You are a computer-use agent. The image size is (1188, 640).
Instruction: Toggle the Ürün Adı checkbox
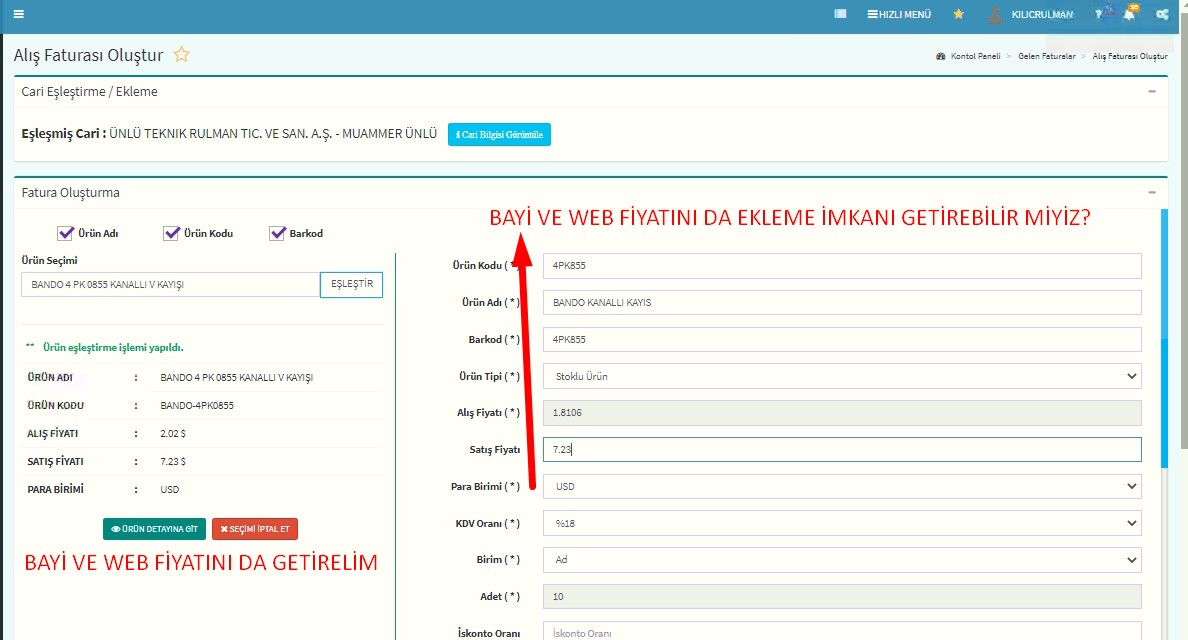click(x=65, y=233)
